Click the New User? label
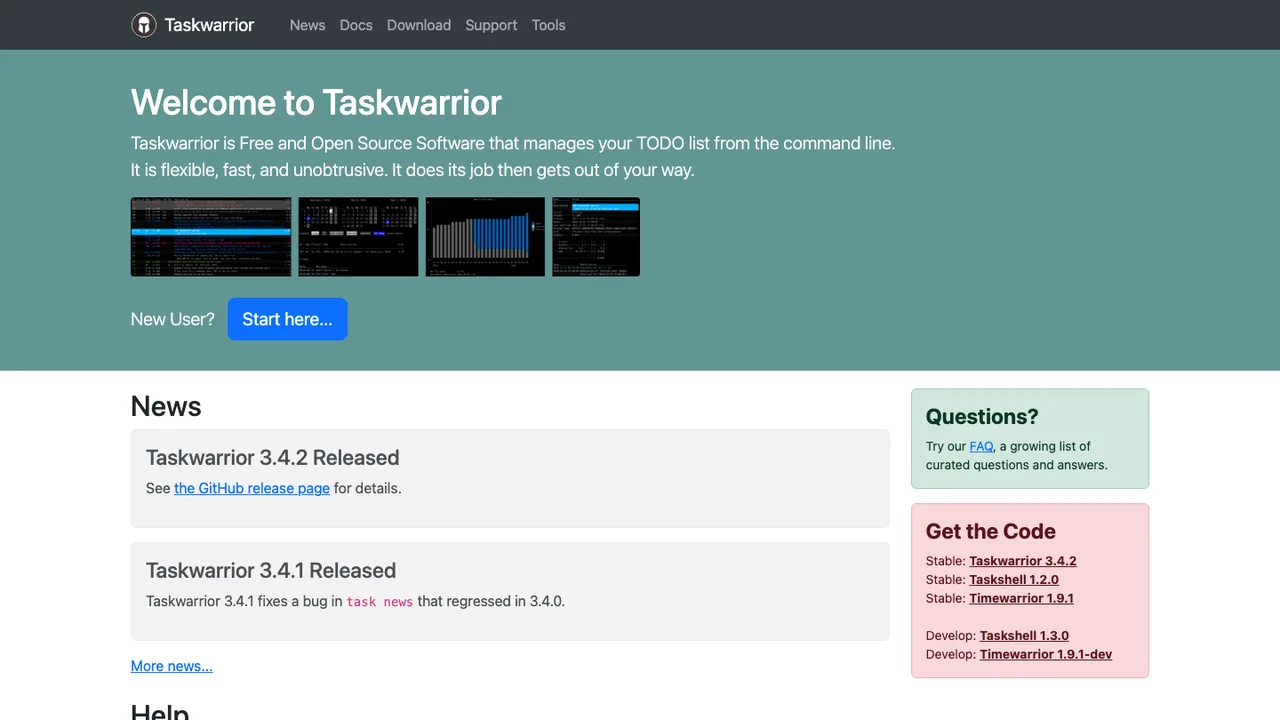The width and height of the screenshot is (1280, 720). click(x=173, y=319)
